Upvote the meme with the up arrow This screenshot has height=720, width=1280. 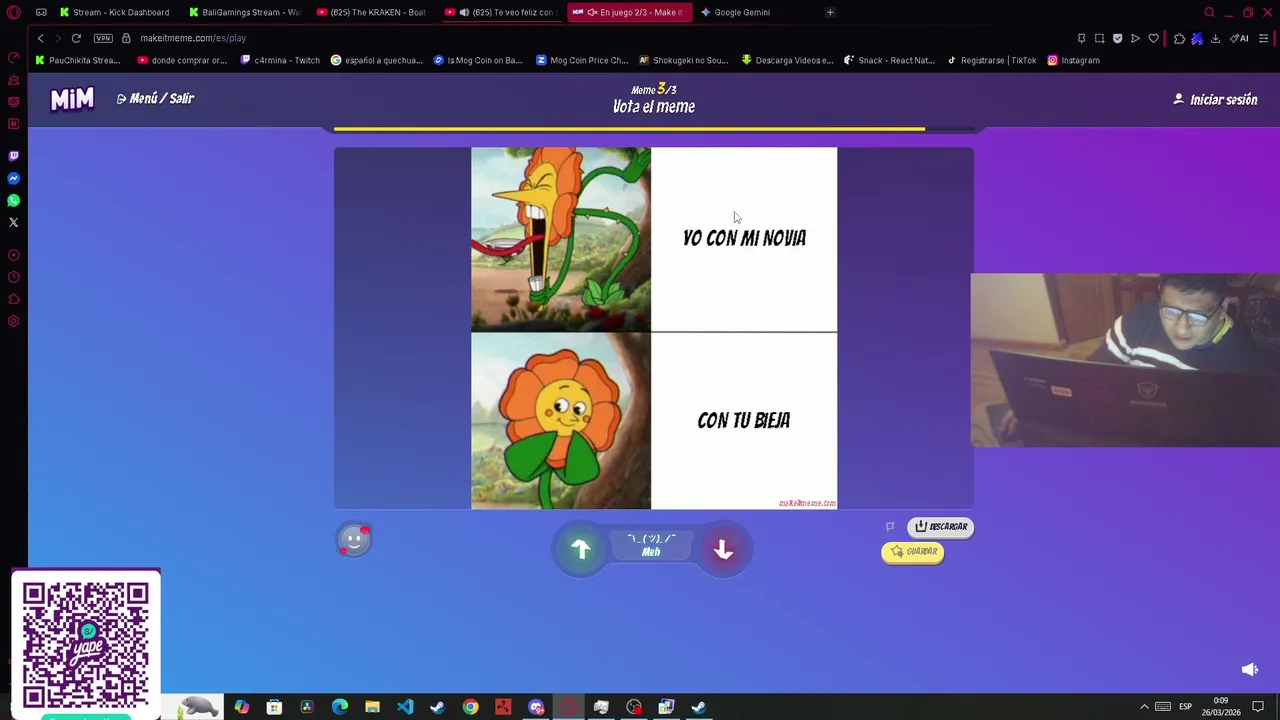pyautogui.click(x=581, y=549)
